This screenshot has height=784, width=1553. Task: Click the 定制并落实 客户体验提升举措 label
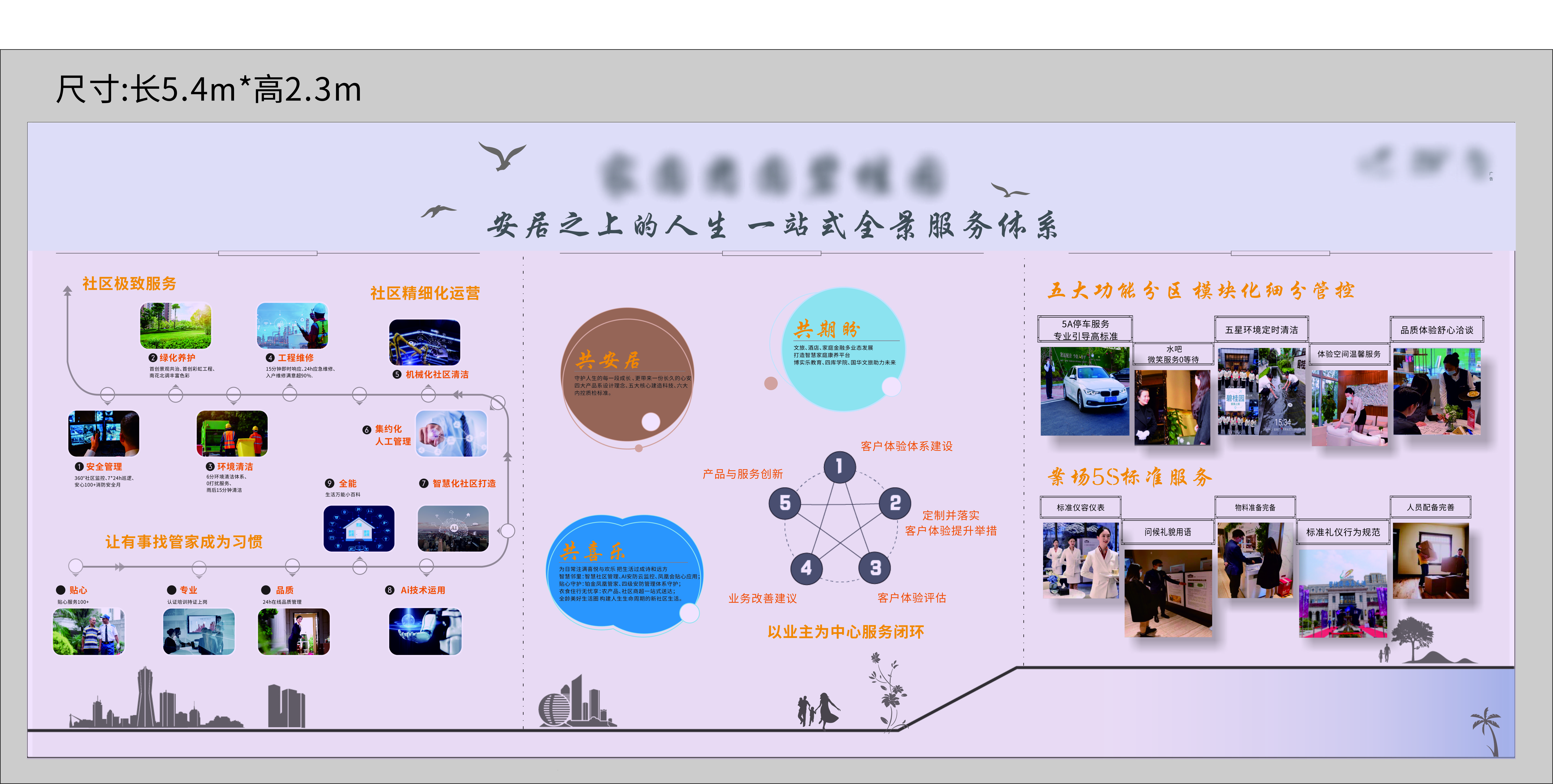[x=951, y=523]
